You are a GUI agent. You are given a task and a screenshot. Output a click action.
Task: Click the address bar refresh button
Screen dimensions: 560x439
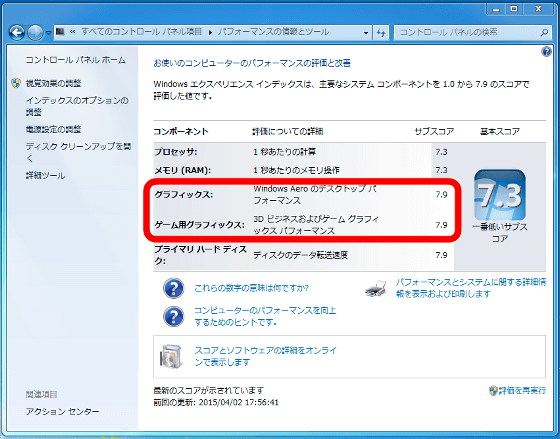(x=381, y=33)
